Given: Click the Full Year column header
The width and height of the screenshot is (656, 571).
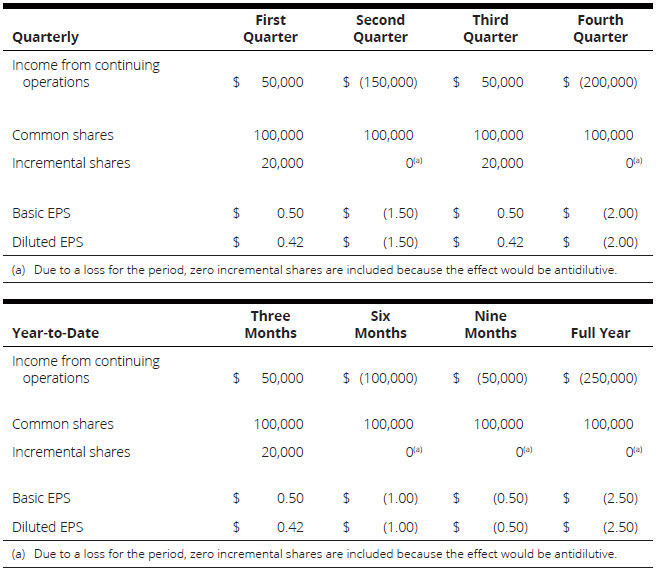Looking at the screenshot, I should (x=600, y=333).
